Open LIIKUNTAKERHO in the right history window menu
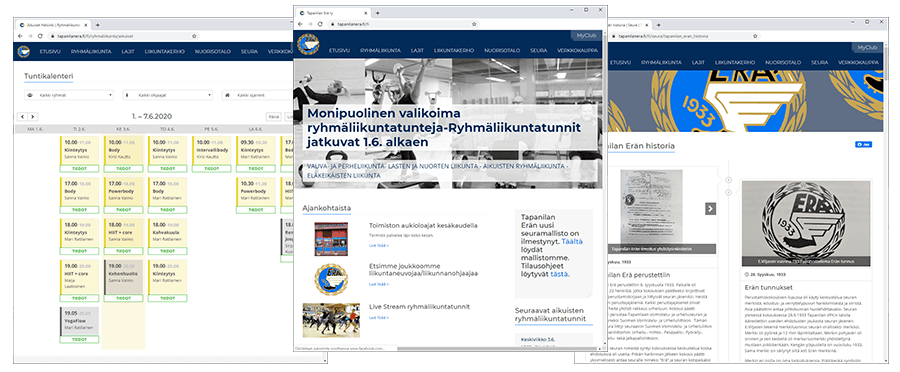 (x=735, y=62)
